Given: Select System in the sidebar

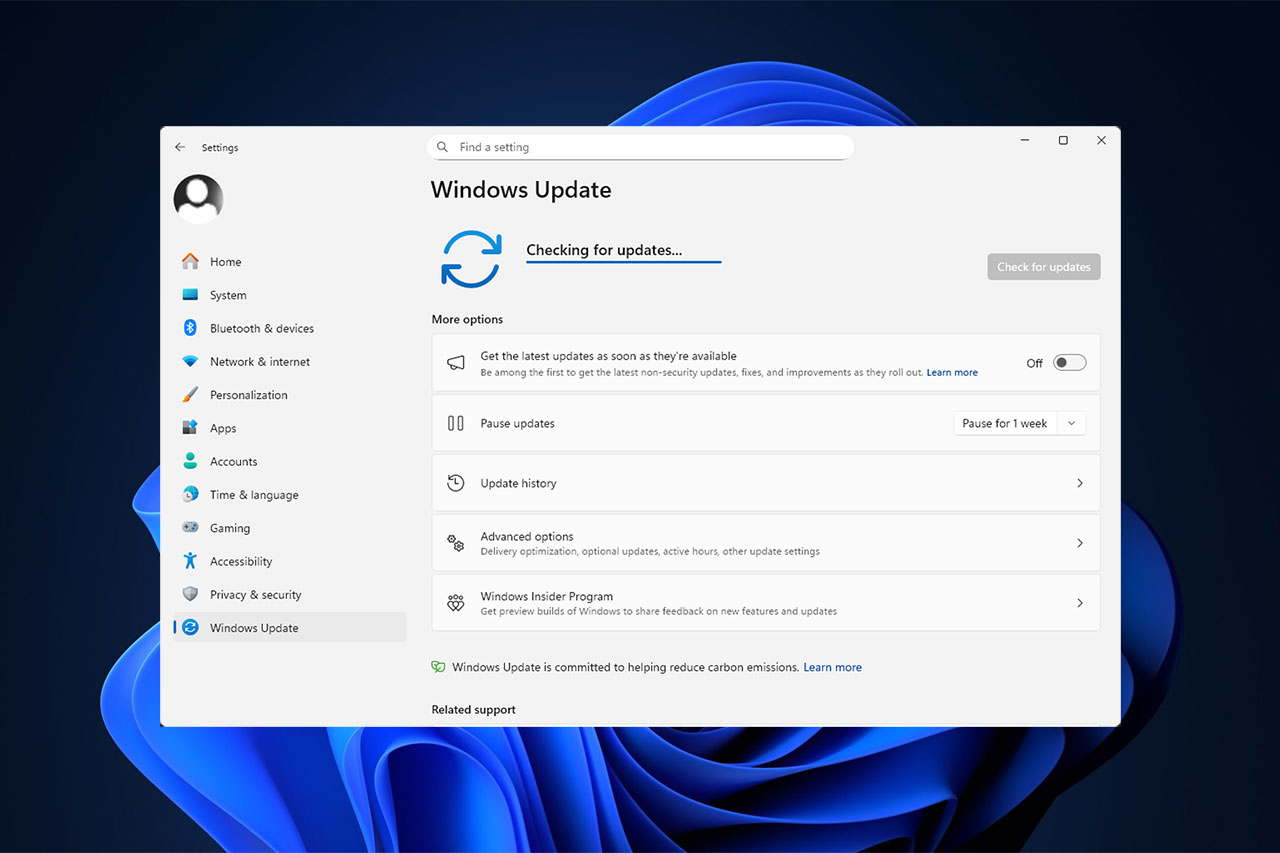Looking at the screenshot, I should tap(290, 295).
